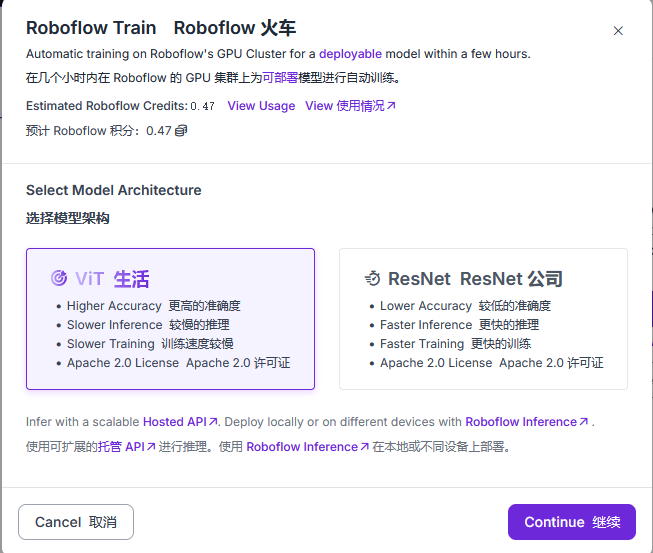
Task: Click ViT card Apache 2.0 License text
Action: pos(123,363)
